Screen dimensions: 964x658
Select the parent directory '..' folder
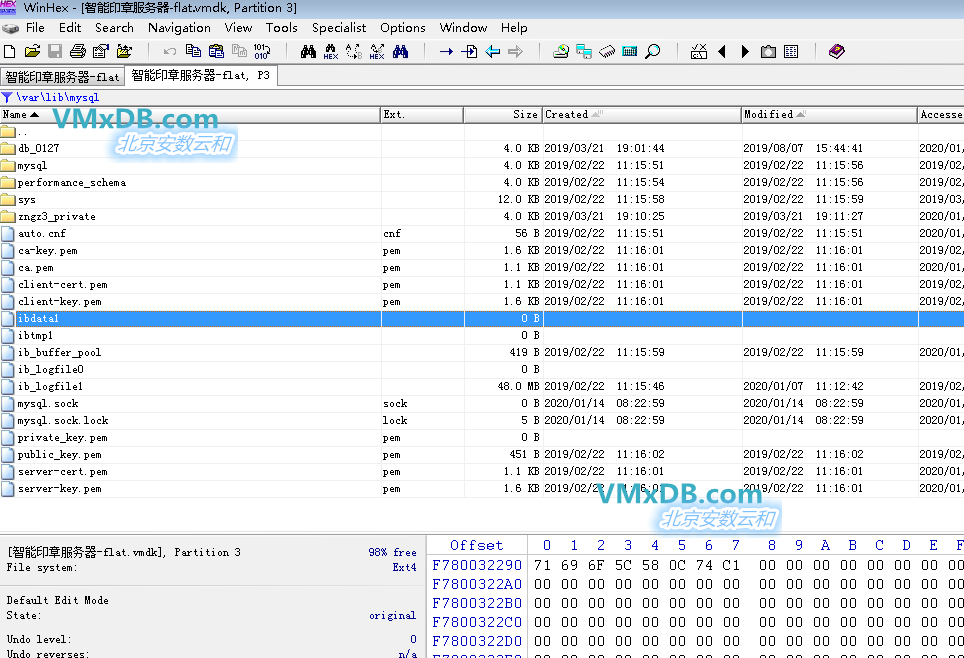point(22,132)
